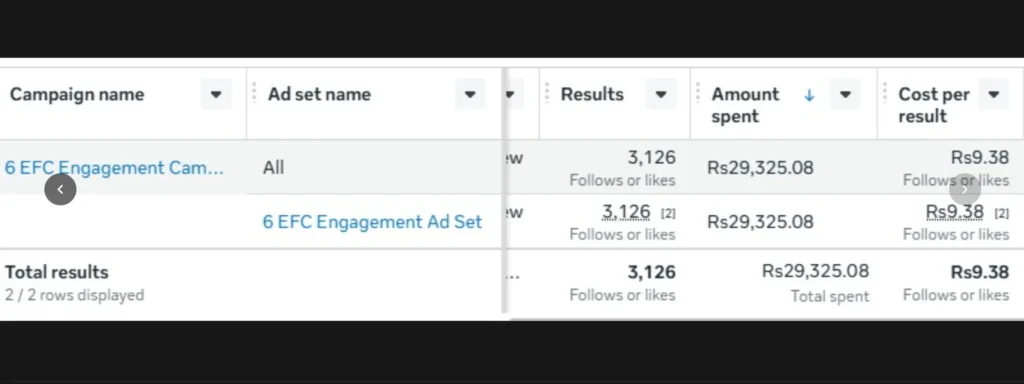Open Results column dropdown arrow

(660, 95)
